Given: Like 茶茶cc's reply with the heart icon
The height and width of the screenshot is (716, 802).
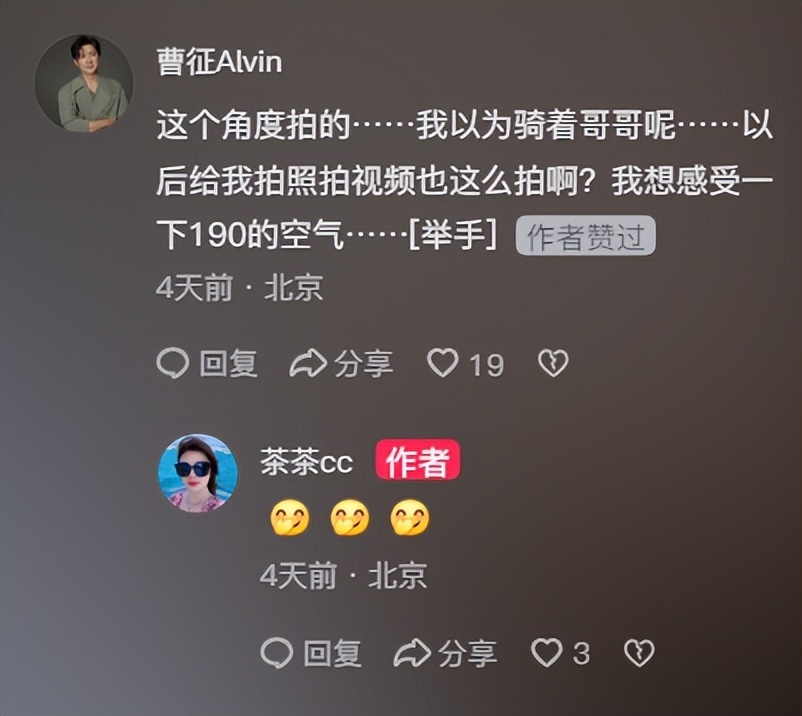Looking at the screenshot, I should 546,653.
